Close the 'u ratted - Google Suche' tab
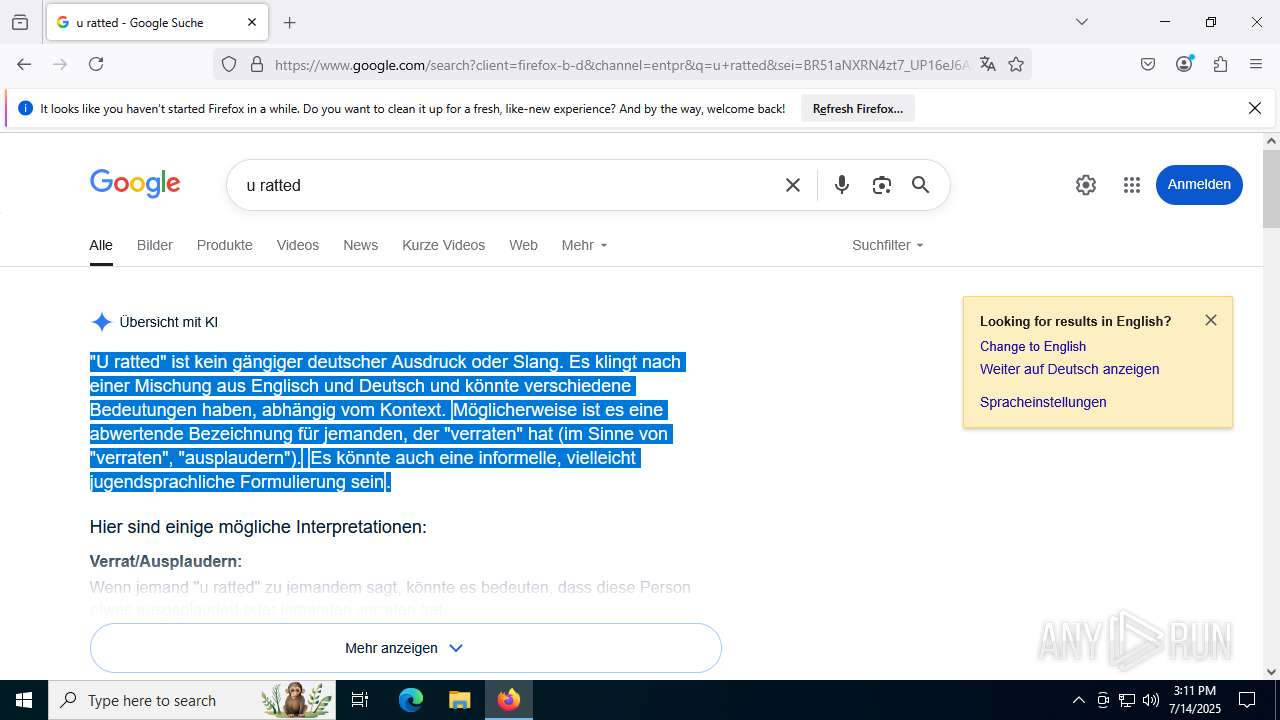Image resolution: width=1280 pixels, height=720 pixels. pos(252,22)
